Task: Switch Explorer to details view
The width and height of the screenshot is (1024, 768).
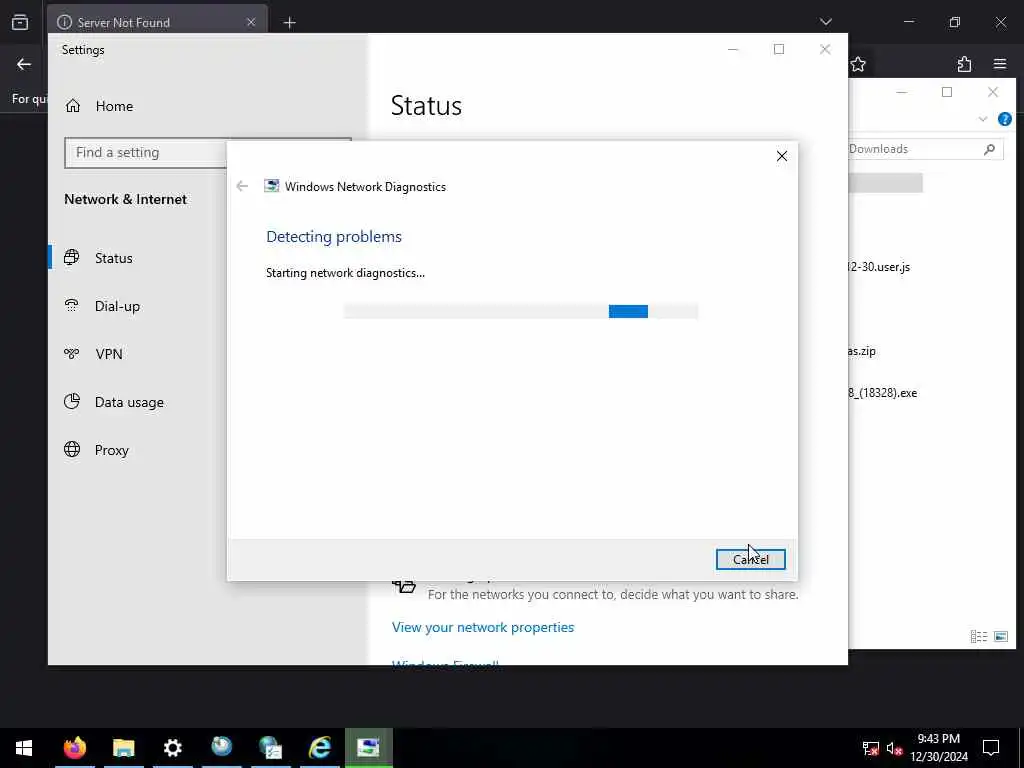Action: 978,636
